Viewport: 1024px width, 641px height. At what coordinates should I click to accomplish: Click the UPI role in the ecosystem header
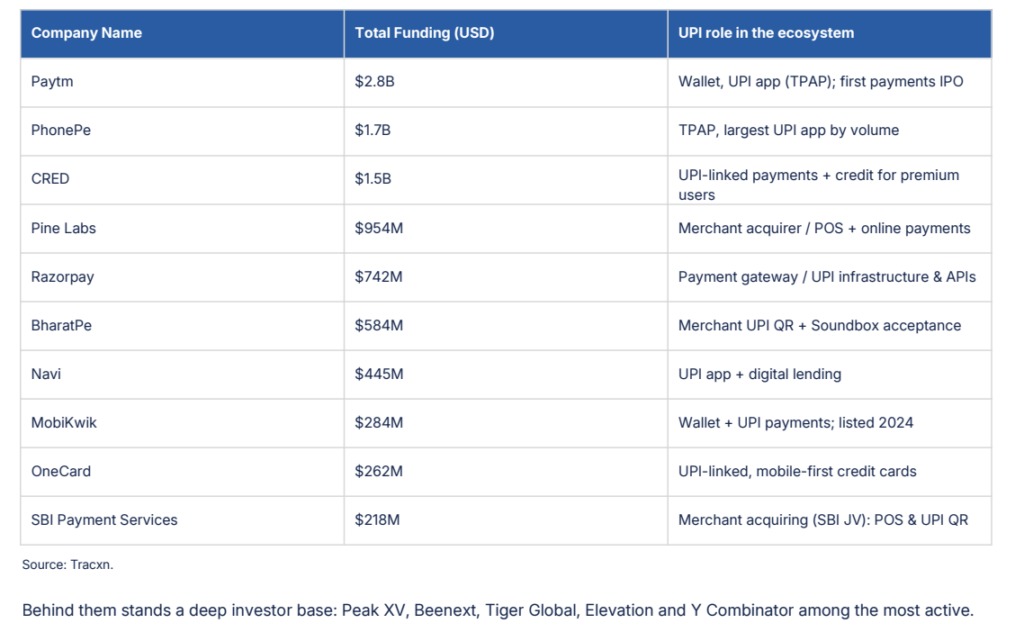(x=765, y=33)
